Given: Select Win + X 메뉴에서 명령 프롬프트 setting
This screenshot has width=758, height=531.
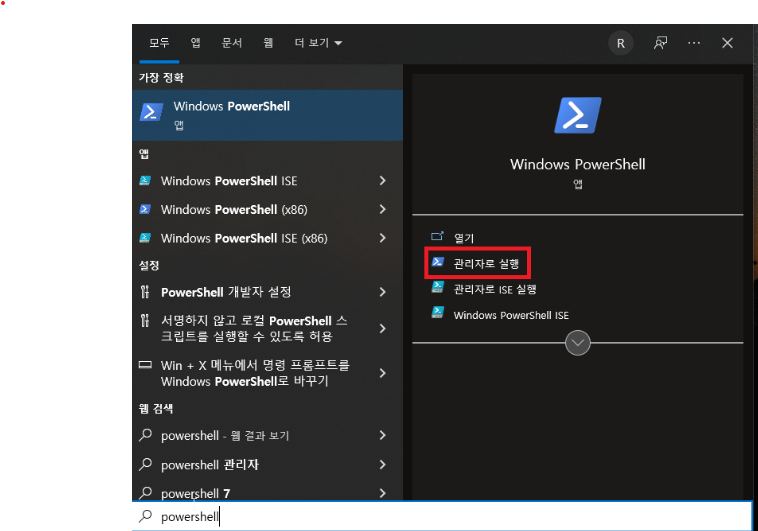Looking at the screenshot, I should click(255, 373).
